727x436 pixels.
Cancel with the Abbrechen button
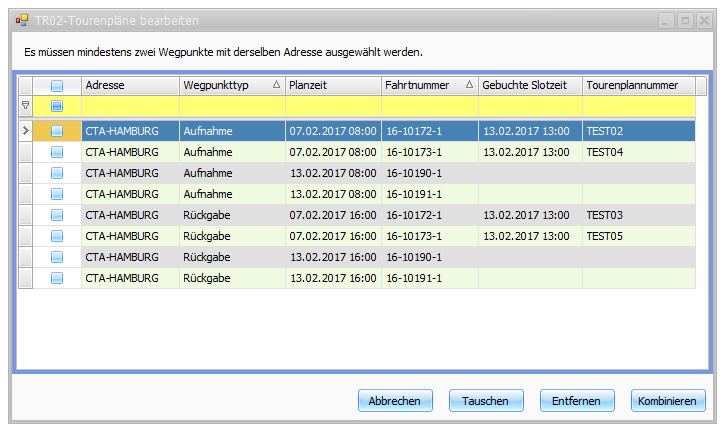pyautogui.click(x=395, y=400)
